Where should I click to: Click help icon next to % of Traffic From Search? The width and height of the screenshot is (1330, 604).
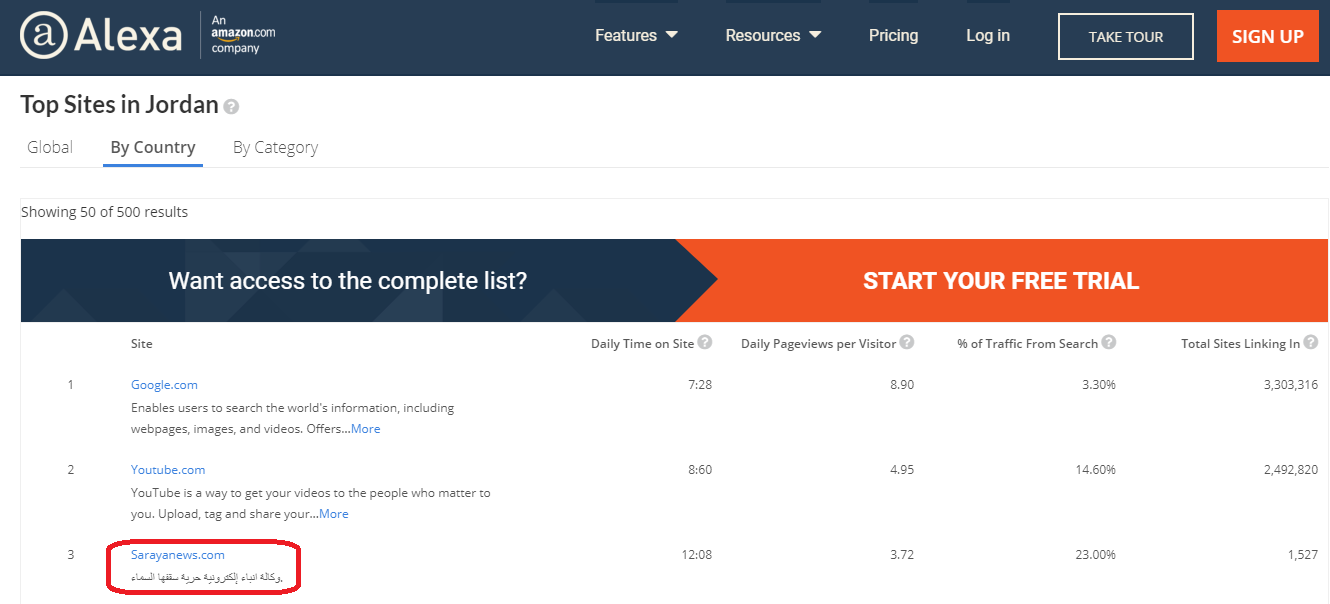click(x=1109, y=342)
